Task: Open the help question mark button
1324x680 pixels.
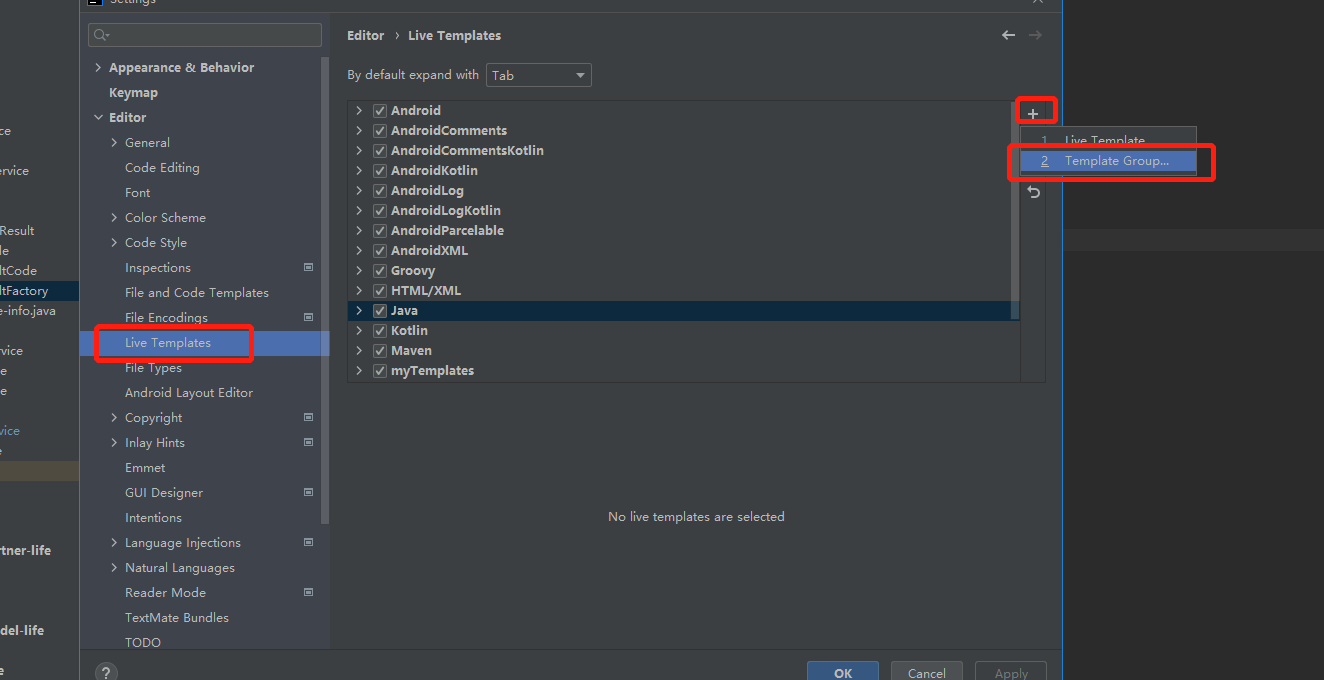Action: 106,672
